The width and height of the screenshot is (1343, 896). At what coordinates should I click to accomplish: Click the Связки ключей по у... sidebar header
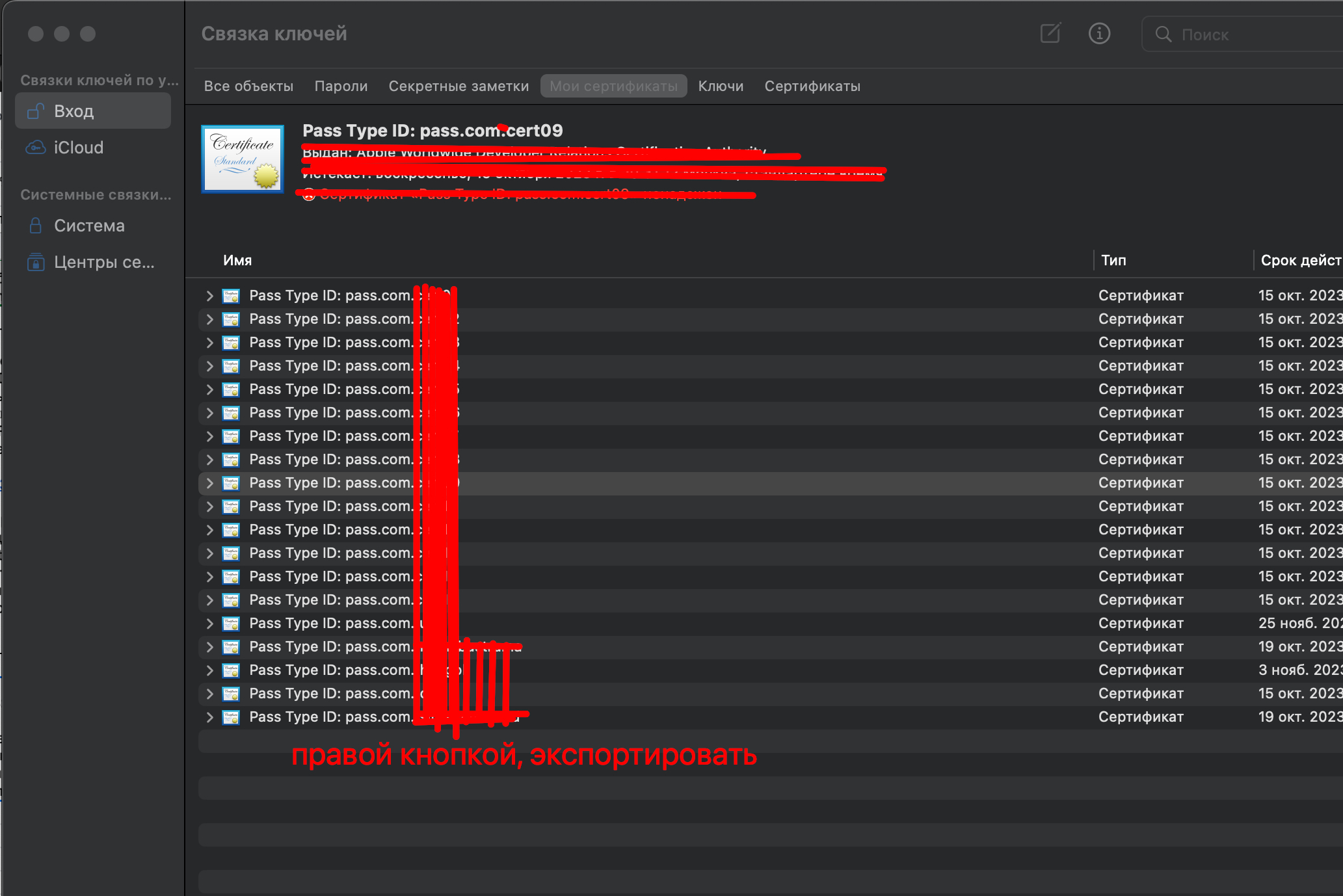tap(99, 81)
